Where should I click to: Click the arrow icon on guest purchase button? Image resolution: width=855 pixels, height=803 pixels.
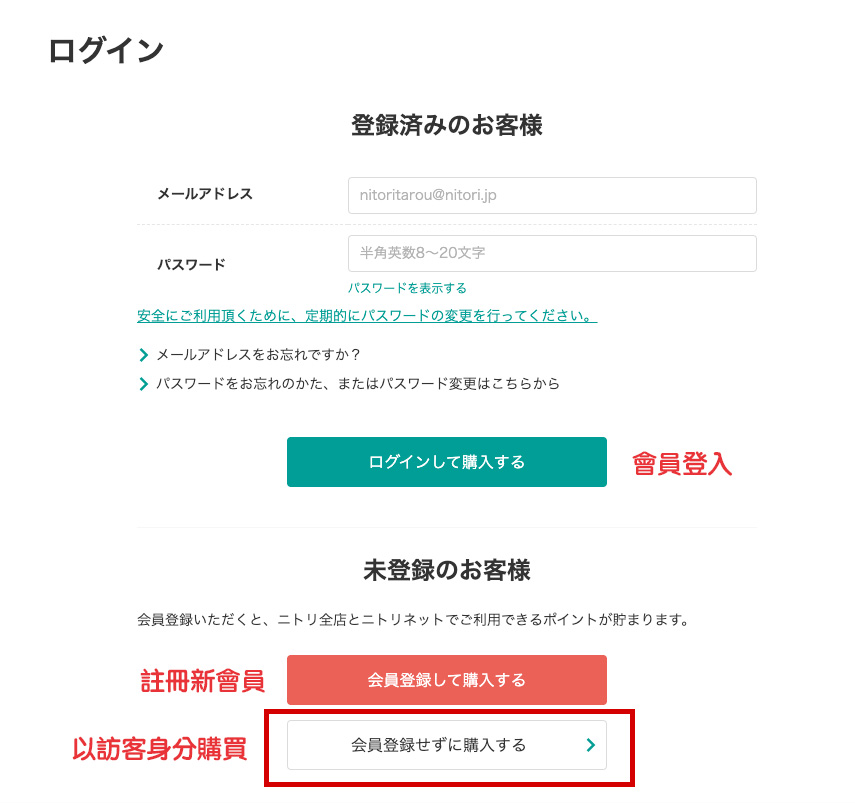[x=590, y=745]
